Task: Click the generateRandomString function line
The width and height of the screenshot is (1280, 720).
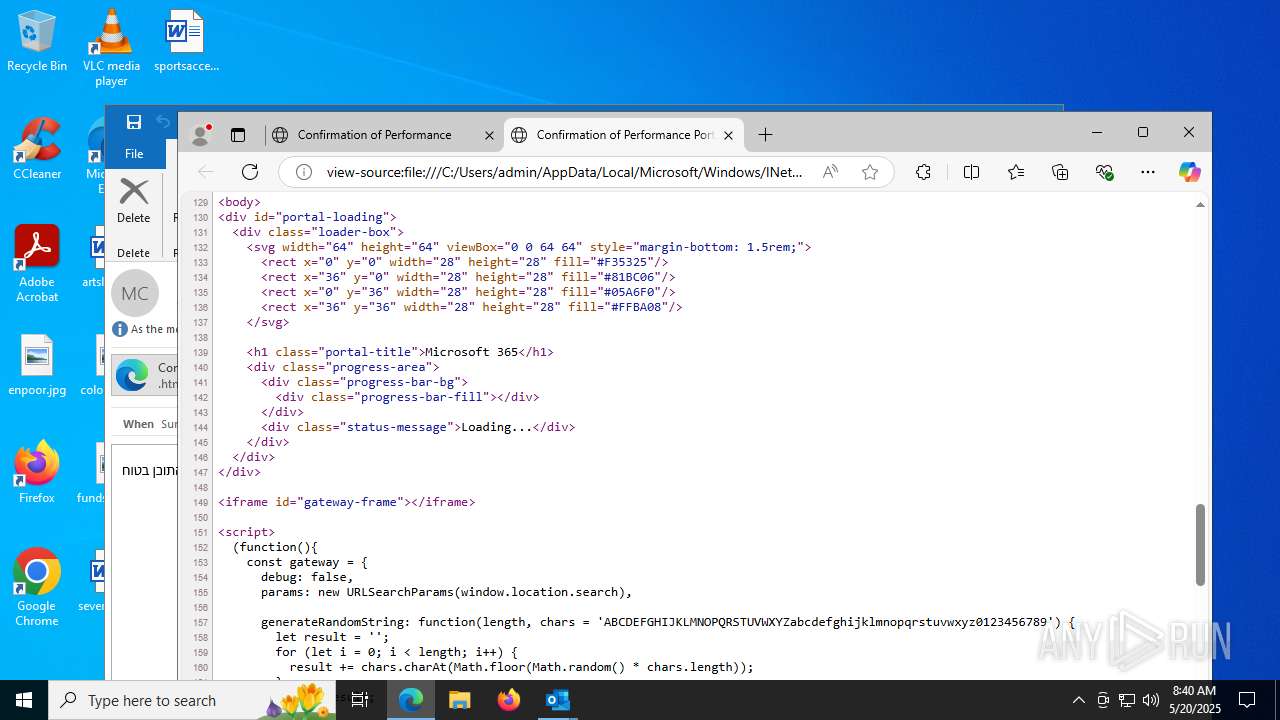Action: pyautogui.click(x=668, y=622)
